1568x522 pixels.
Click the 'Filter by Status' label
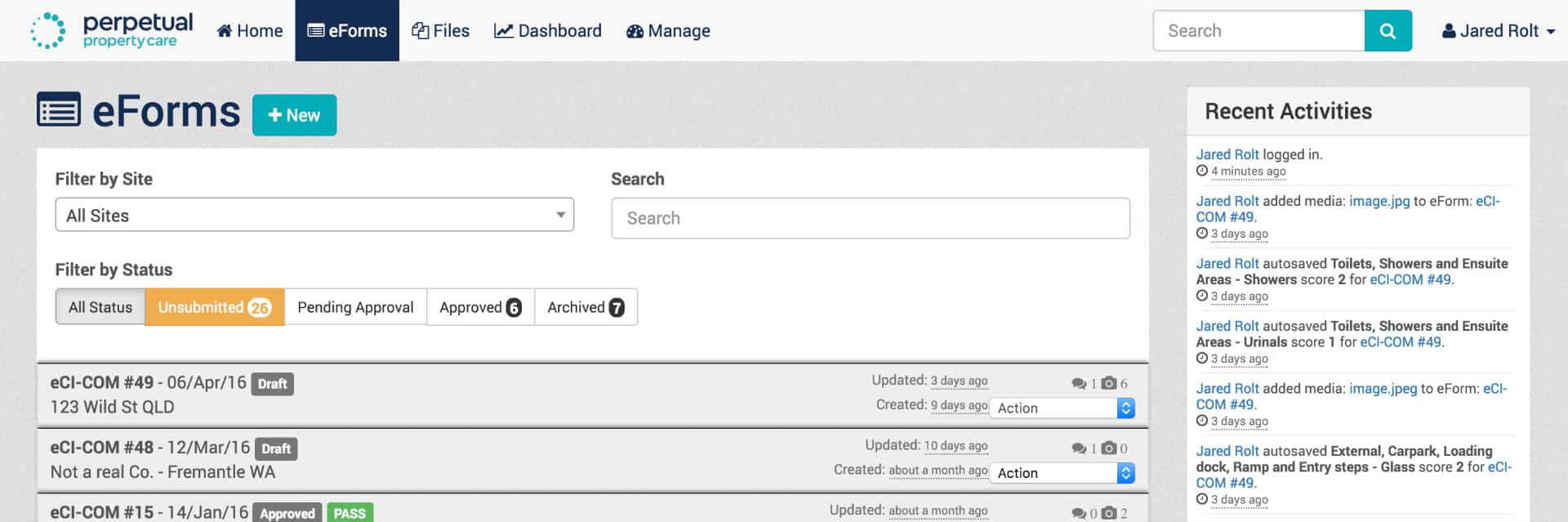tap(114, 270)
